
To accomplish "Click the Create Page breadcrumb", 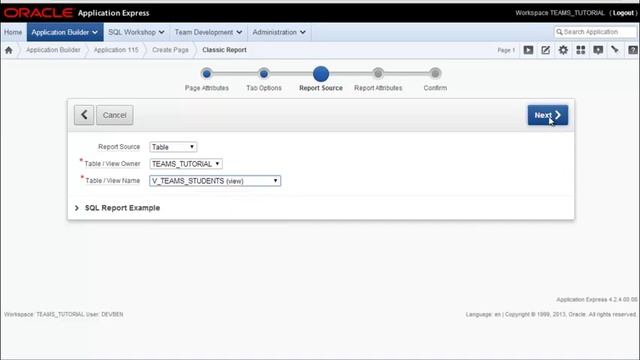I will coord(170,50).
